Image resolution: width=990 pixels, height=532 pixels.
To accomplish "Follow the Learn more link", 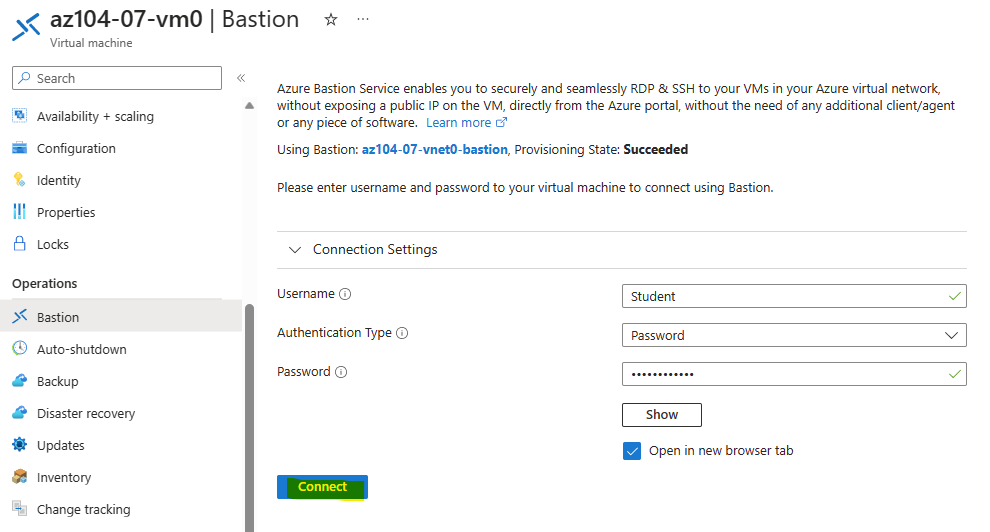I will coord(458,122).
